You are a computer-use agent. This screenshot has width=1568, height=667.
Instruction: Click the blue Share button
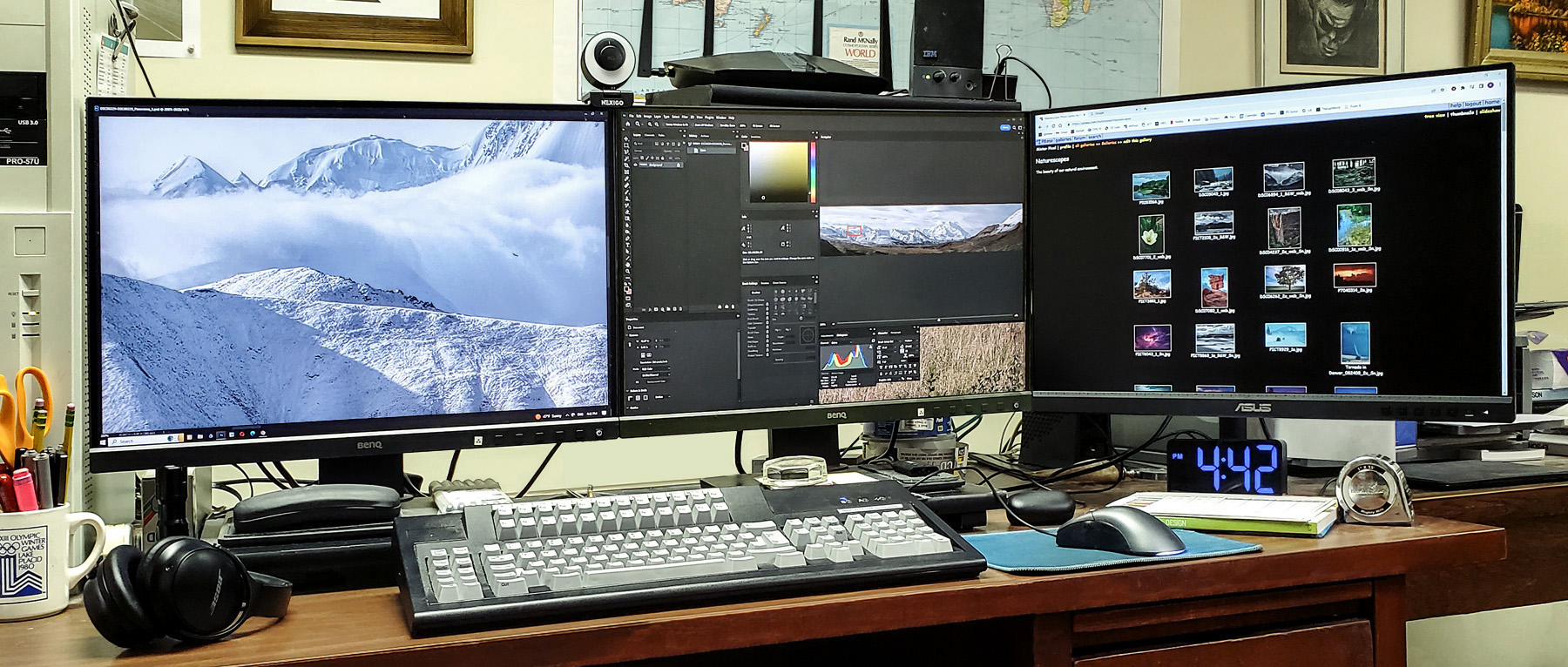pyautogui.click(x=1005, y=127)
